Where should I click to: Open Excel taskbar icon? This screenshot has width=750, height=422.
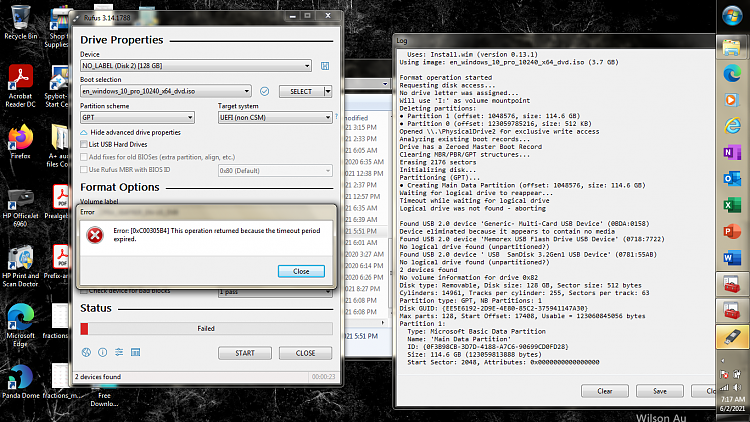[732, 205]
